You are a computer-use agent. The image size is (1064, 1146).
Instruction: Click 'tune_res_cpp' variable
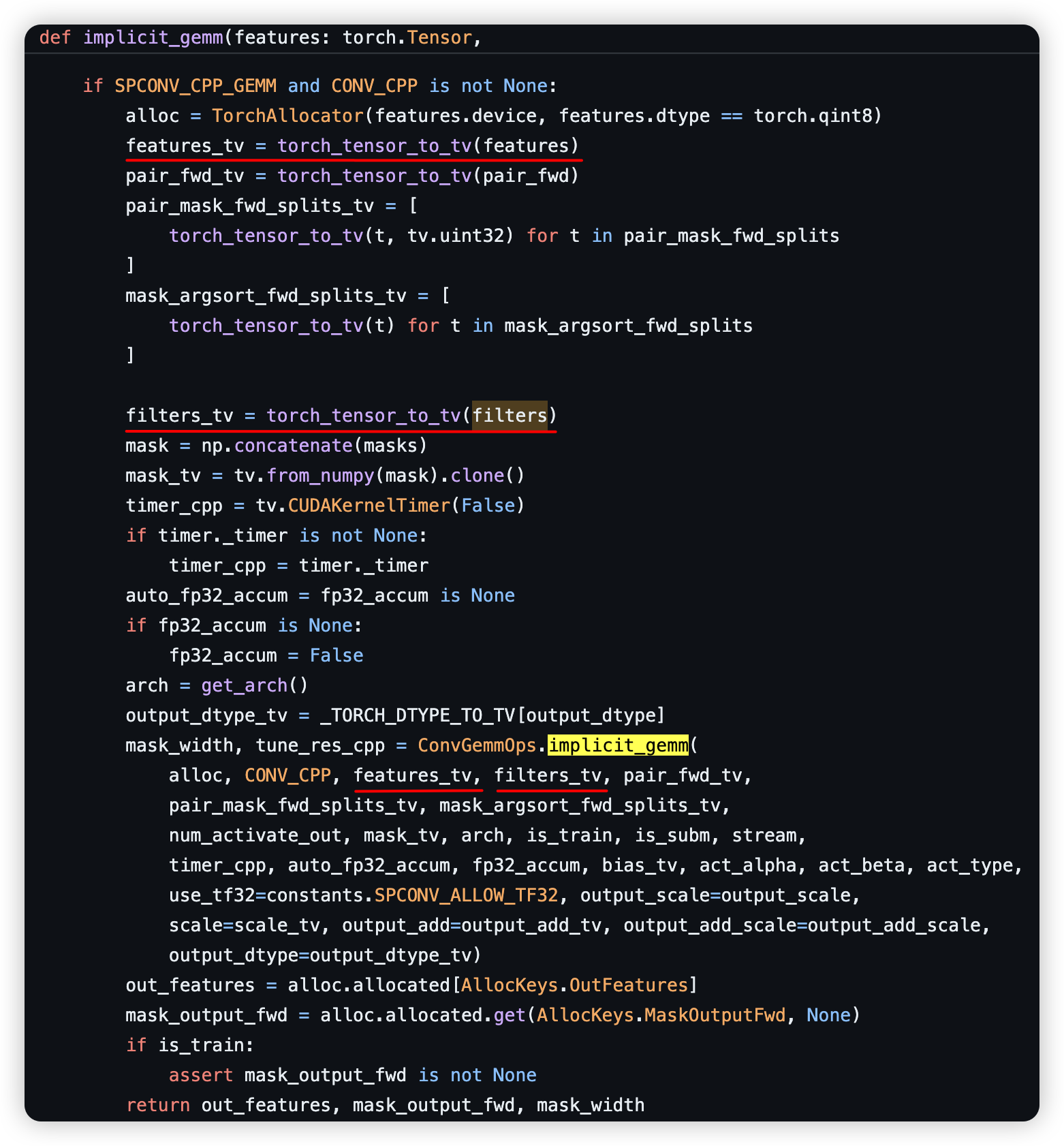321,745
